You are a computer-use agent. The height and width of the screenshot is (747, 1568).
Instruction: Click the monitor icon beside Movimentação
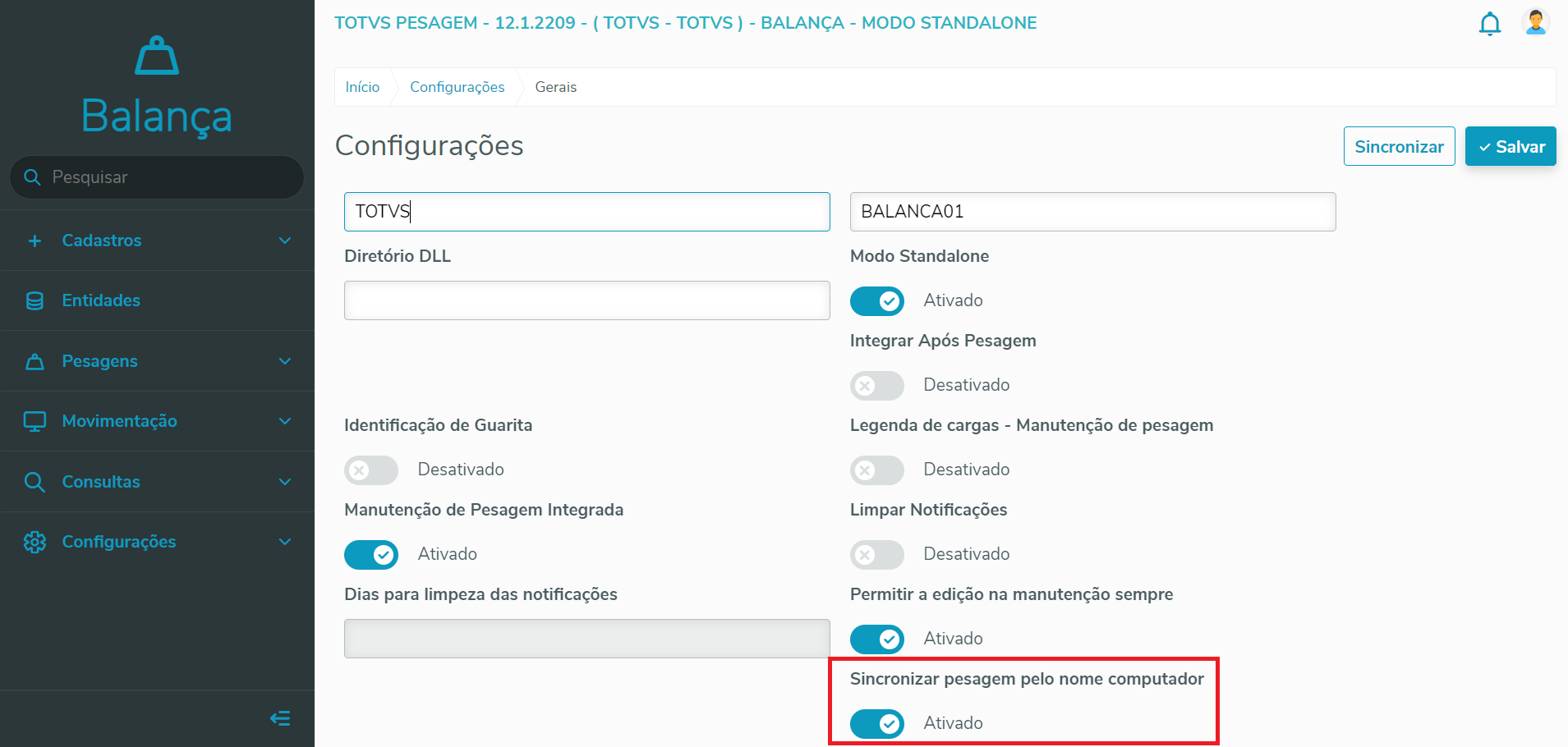[34, 421]
